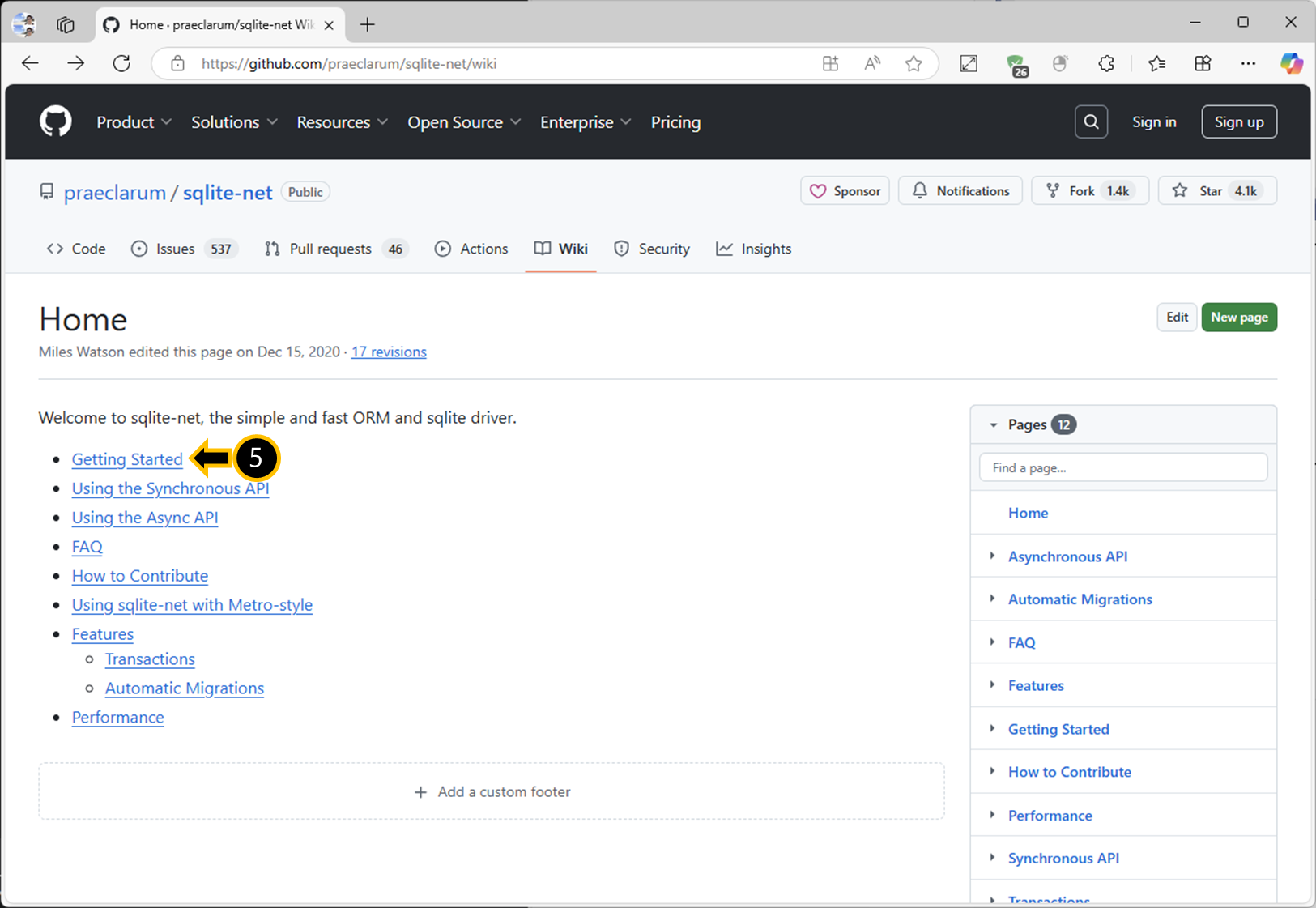This screenshot has height=908, width=1316.
Task: Launch the Copilot icon
Action: pos(1292,63)
